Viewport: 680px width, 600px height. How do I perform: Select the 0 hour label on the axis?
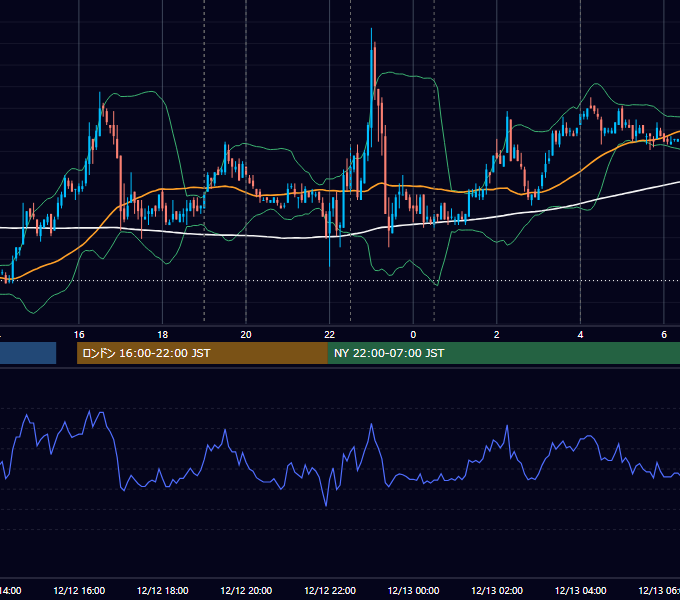tap(413, 335)
